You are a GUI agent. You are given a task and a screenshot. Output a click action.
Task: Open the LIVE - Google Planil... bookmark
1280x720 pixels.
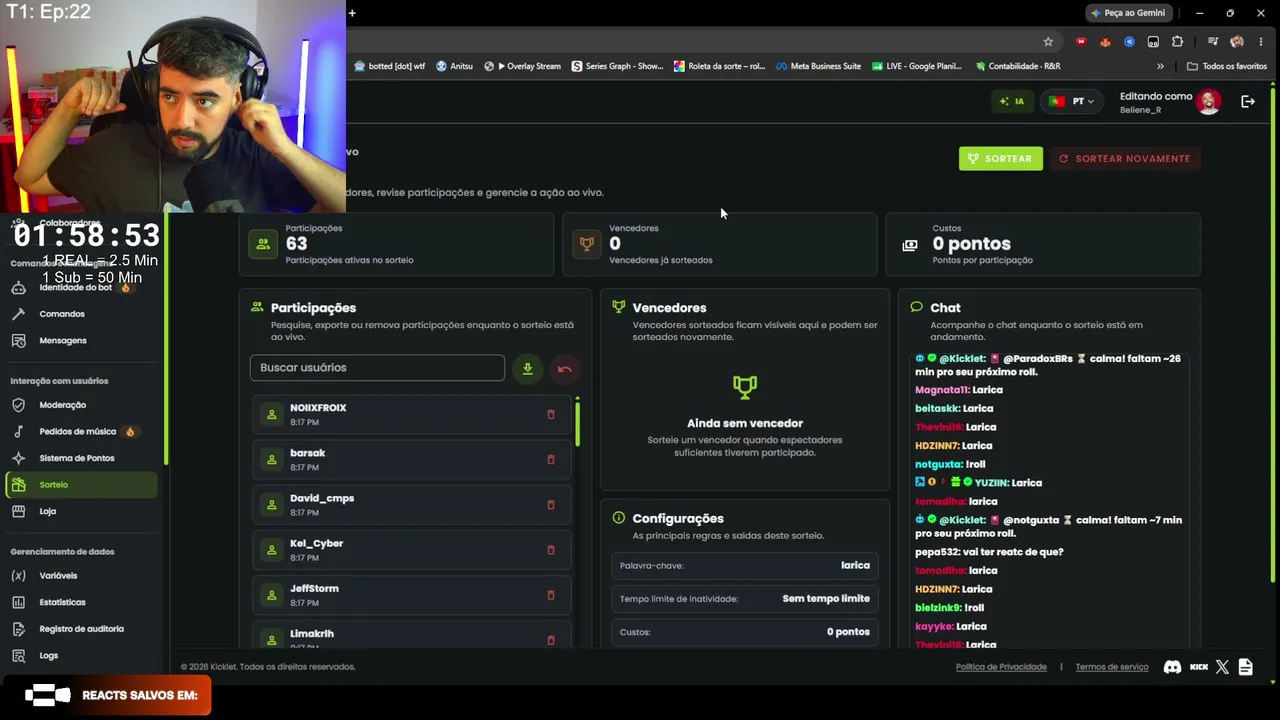pos(916,66)
